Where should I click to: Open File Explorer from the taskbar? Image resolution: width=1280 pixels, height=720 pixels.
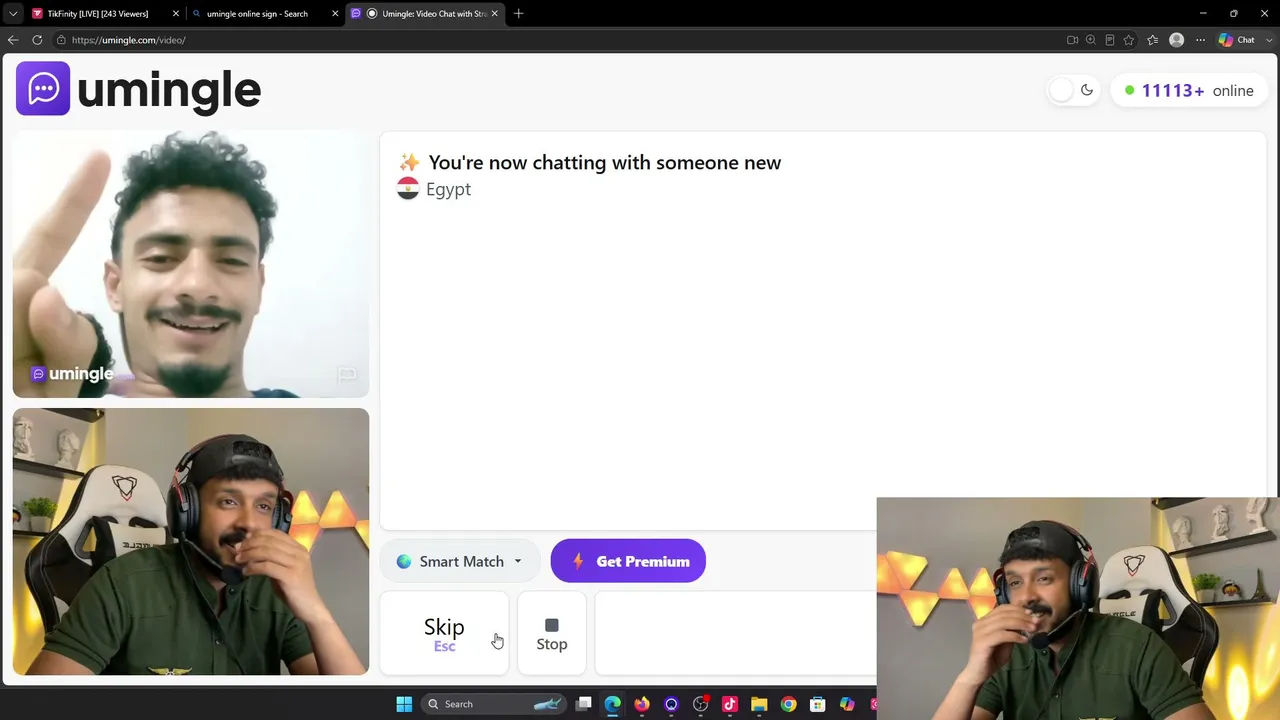tap(759, 704)
